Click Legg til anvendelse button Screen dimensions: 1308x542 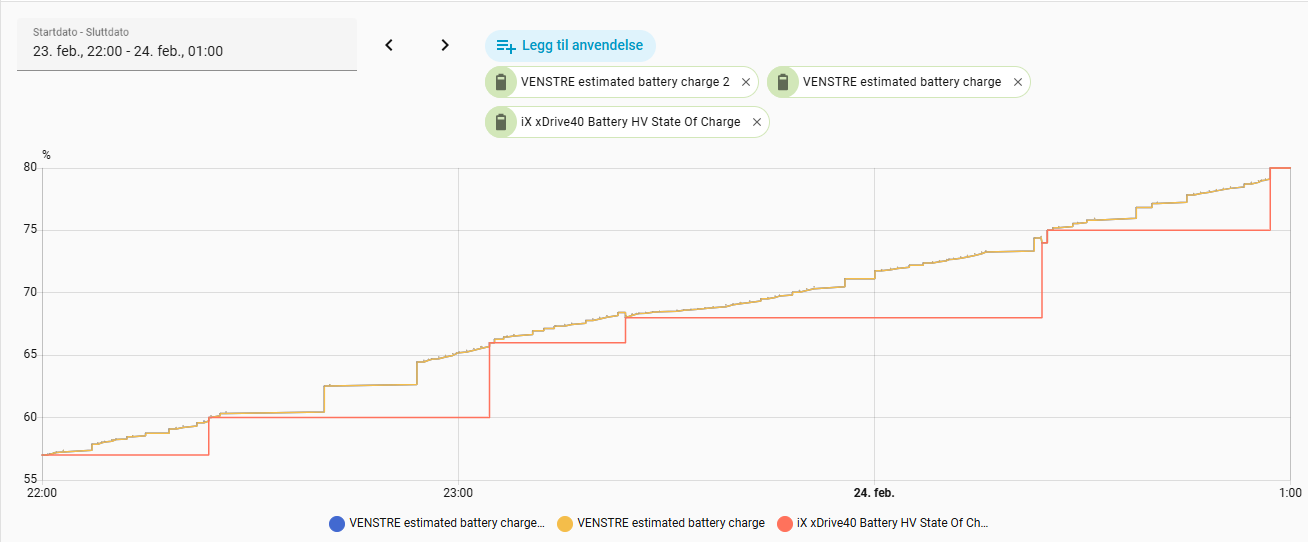click(x=570, y=45)
